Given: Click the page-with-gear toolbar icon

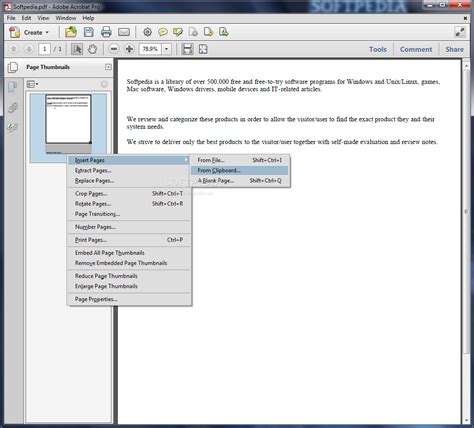Looking at the screenshot, I should [193, 32].
